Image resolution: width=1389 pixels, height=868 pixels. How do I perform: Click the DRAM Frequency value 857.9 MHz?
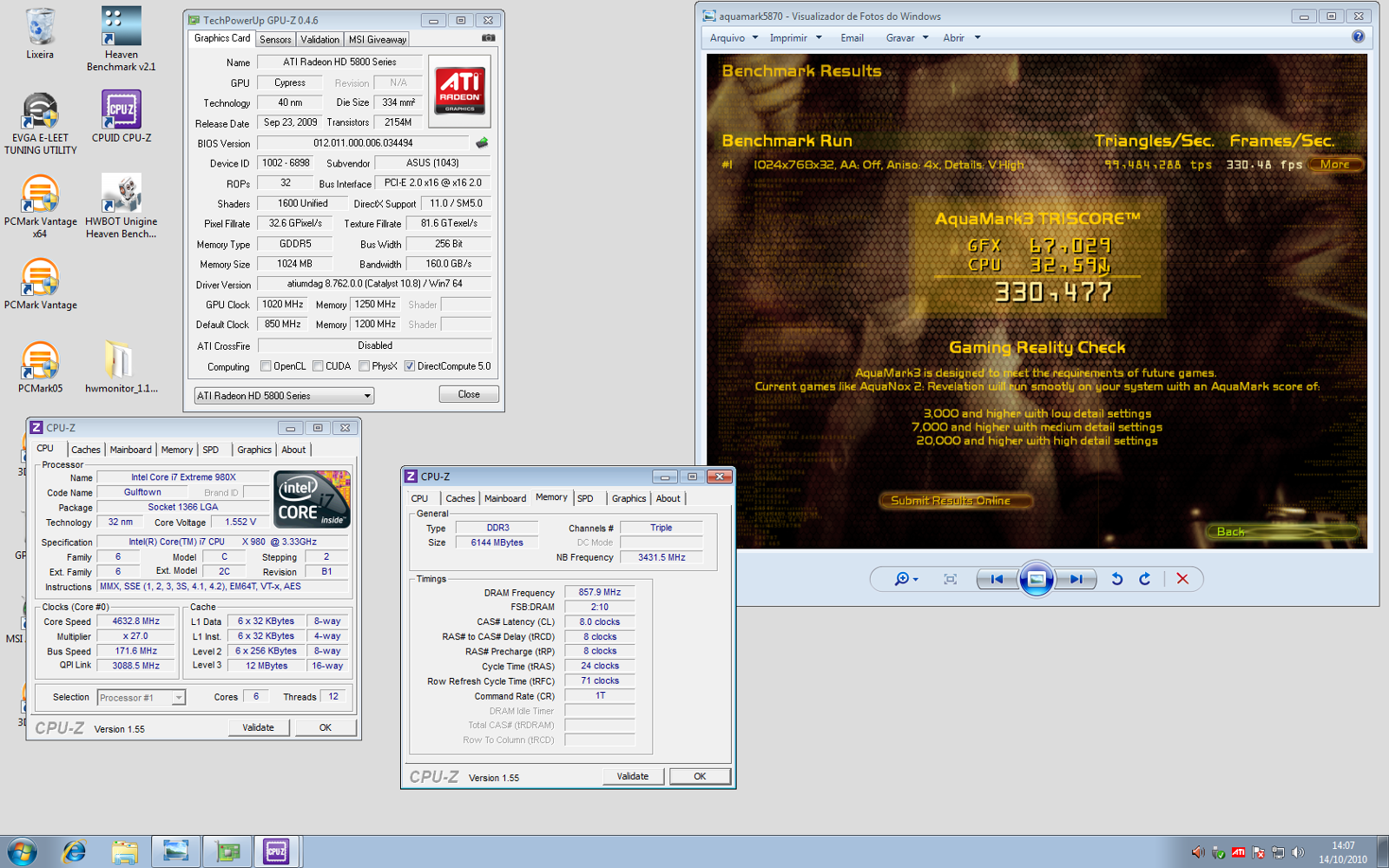tap(600, 592)
